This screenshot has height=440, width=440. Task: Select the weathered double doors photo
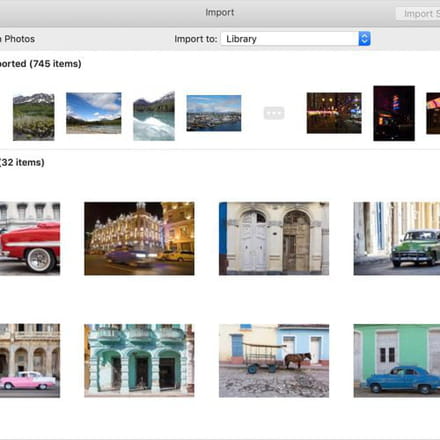[274, 239]
